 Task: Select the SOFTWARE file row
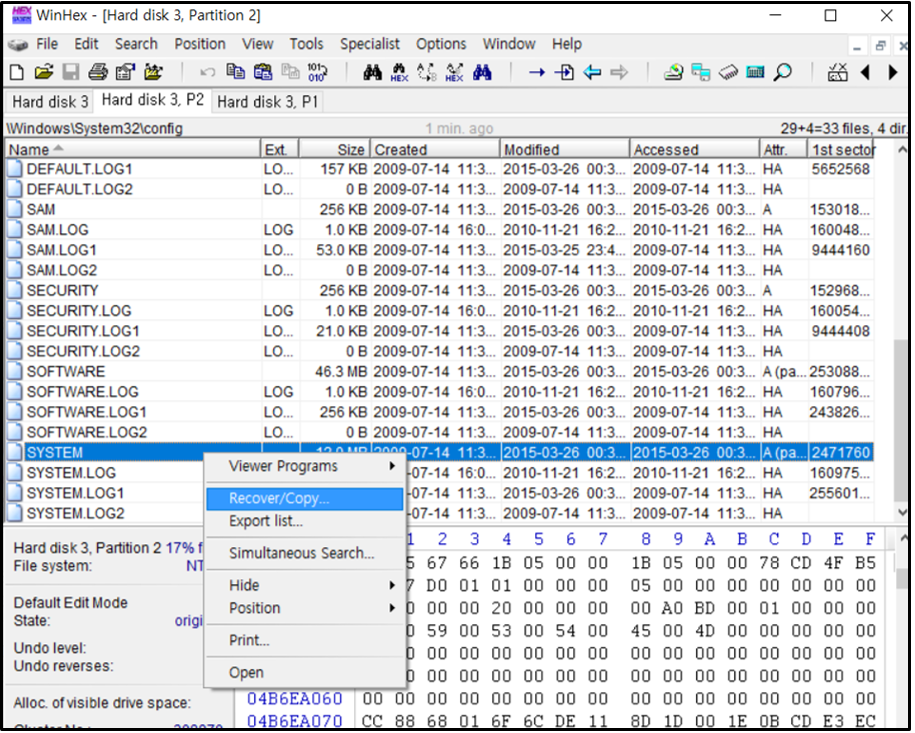click(439, 372)
